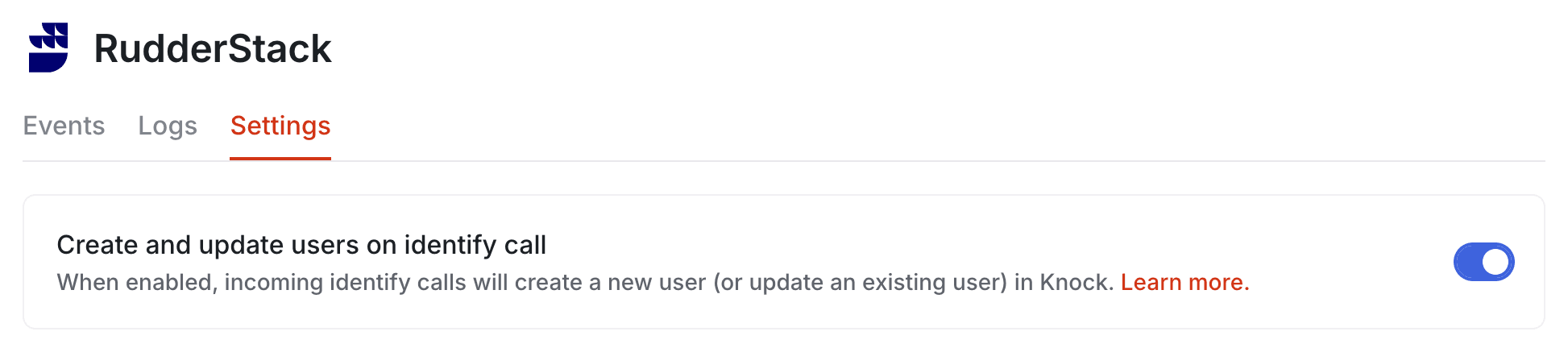Disable the identify call user creation toggle
Viewport: 1568px width, 348px height.
pos(1483,262)
